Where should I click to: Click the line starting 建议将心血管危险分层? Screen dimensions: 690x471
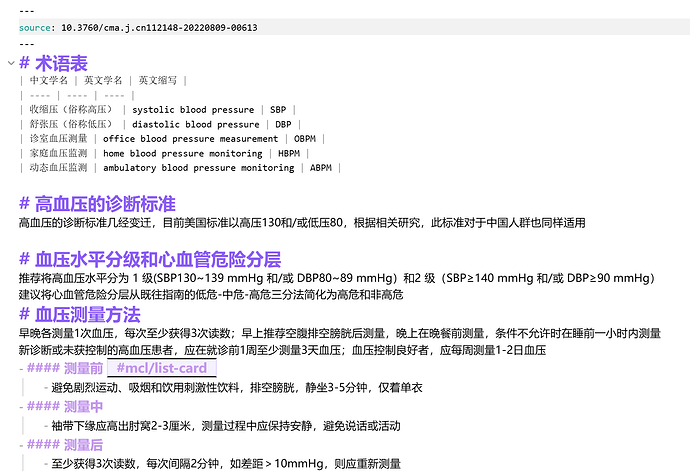click(211, 294)
